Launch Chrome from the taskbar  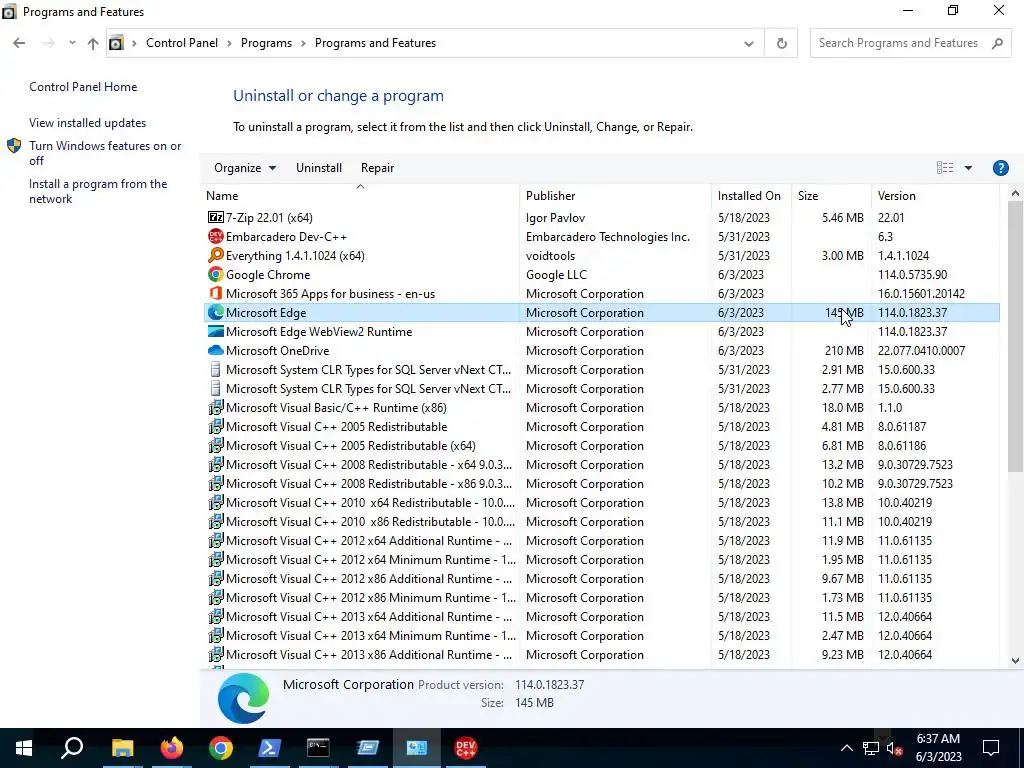tap(221, 748)
